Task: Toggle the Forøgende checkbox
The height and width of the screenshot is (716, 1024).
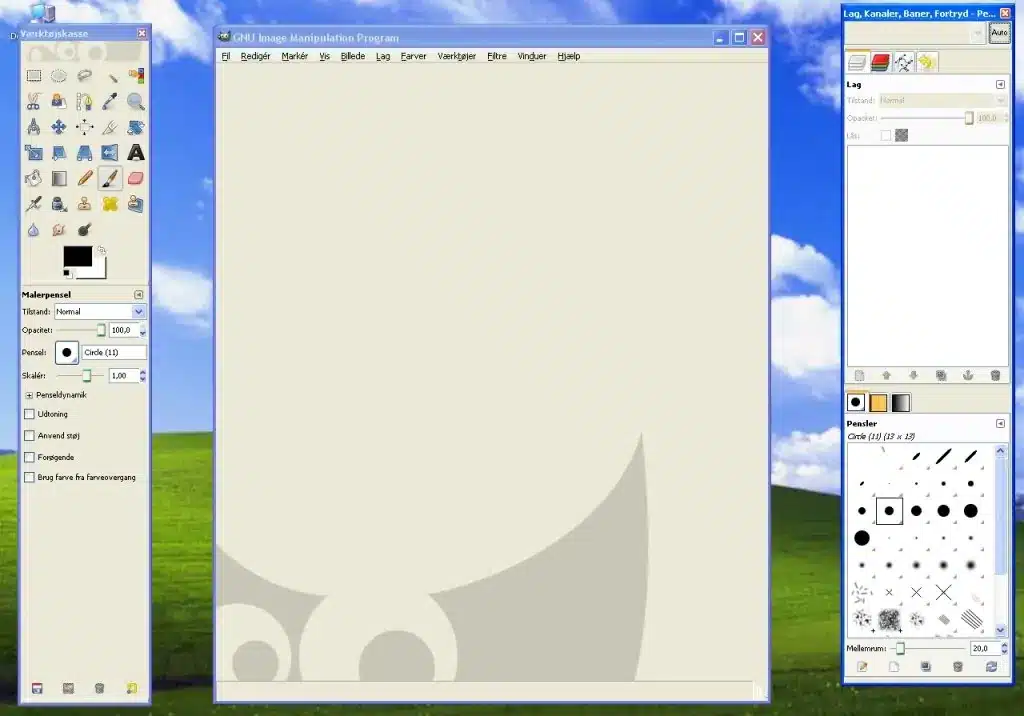Action: 29,457
